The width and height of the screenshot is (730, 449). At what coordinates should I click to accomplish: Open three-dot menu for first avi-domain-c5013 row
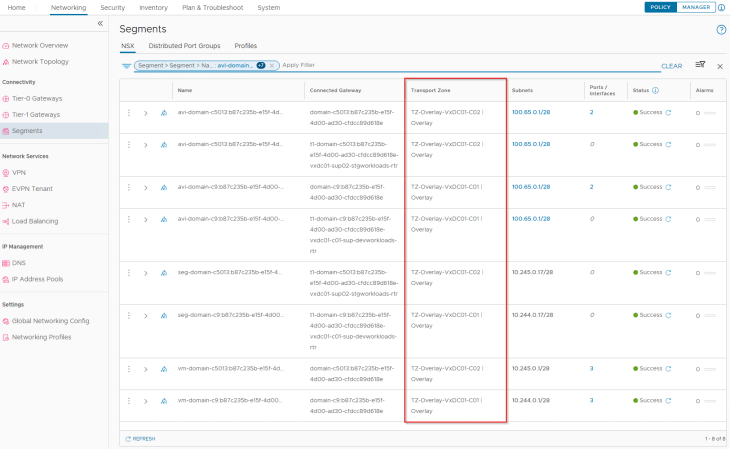pyautogui.click(x=129, y=113)
